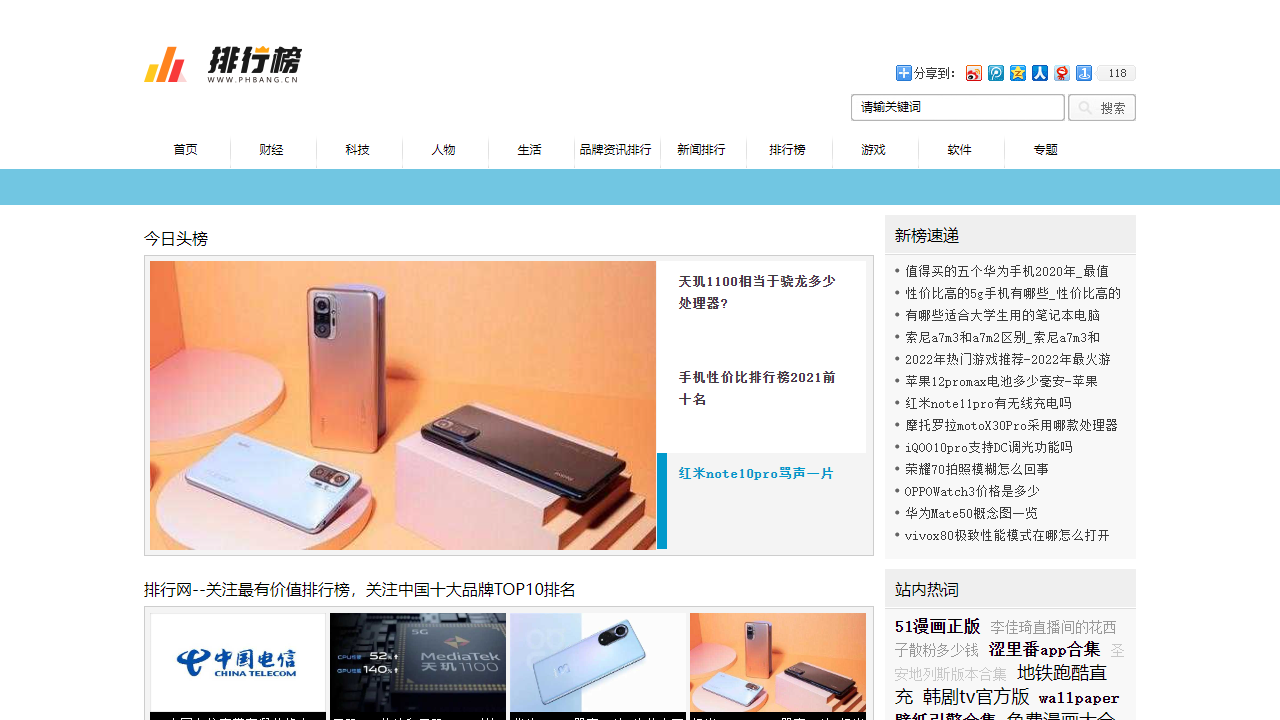This screenshot has width=1280, height=720.
Task: Open the 新闻排行 nav tab
Action: tap(702, 150)
